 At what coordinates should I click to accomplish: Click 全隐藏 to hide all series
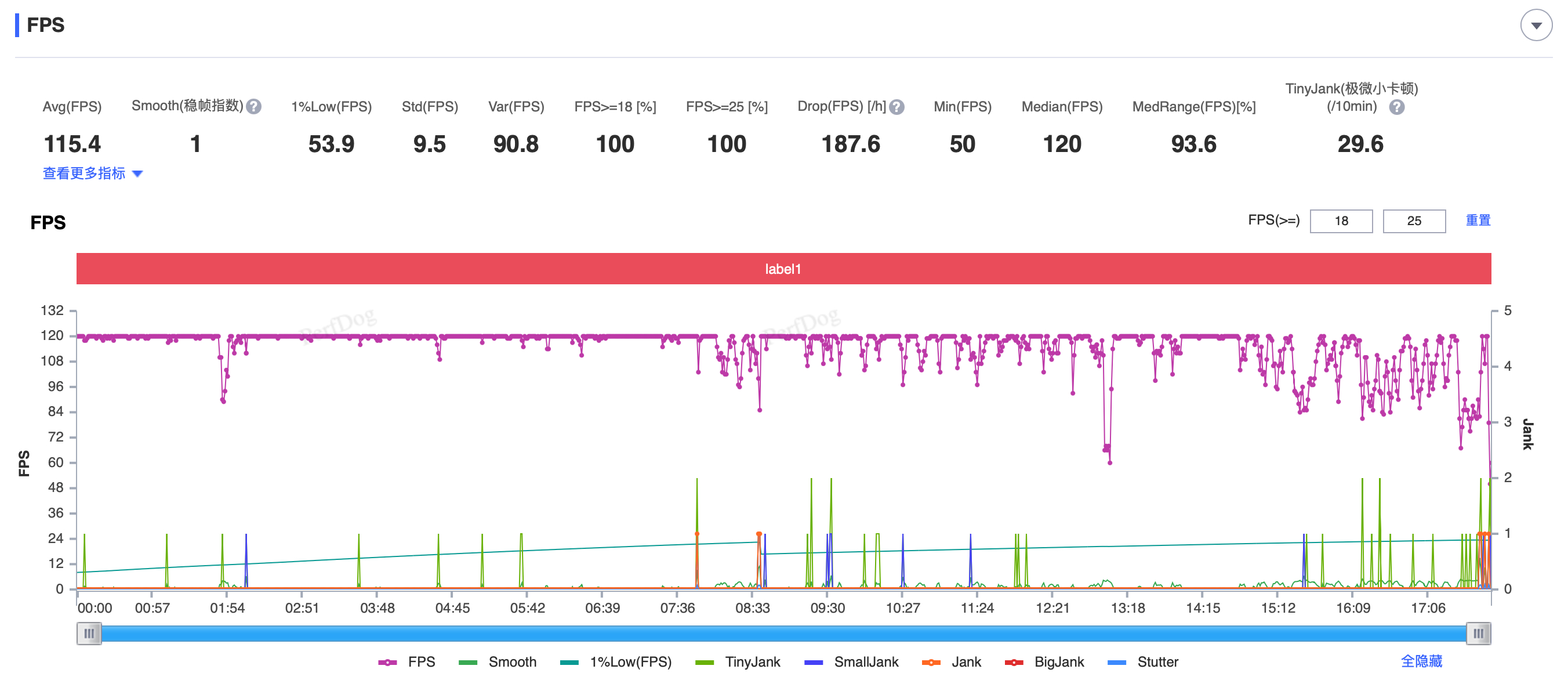tap(1421, 661)
